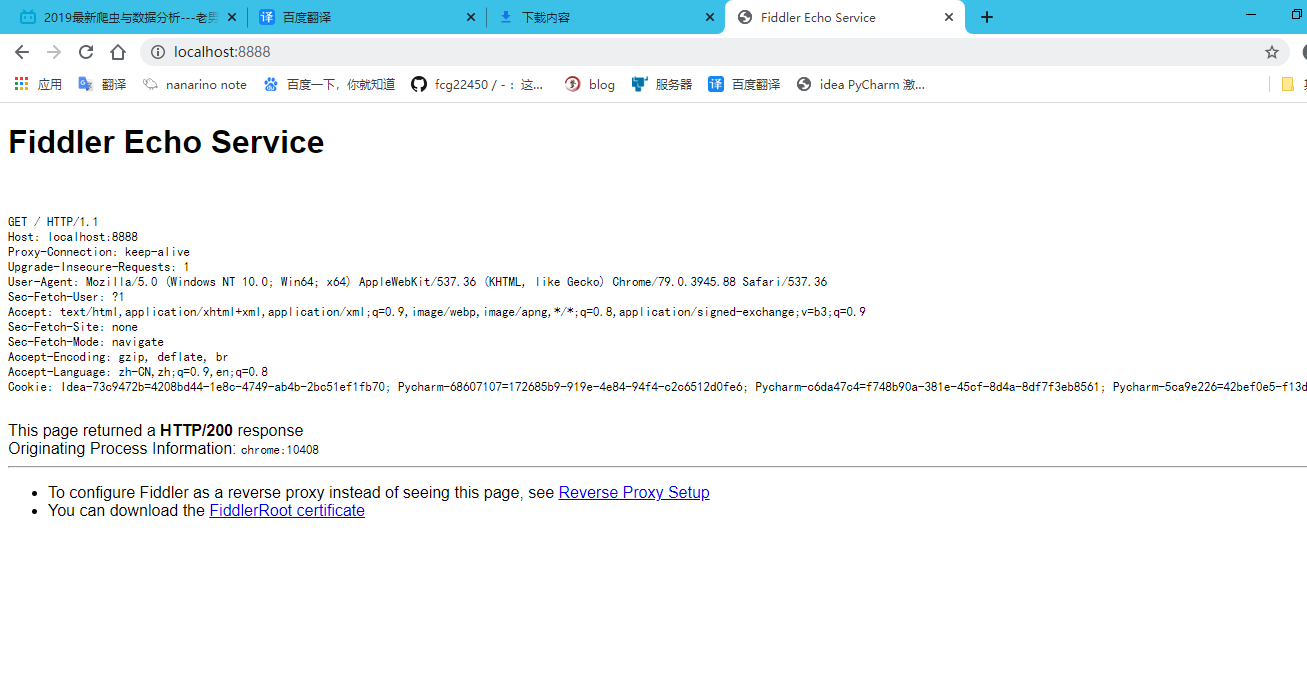Open the blog bookmark
The width and height of the screenshot is (1307, 680).
590,85
